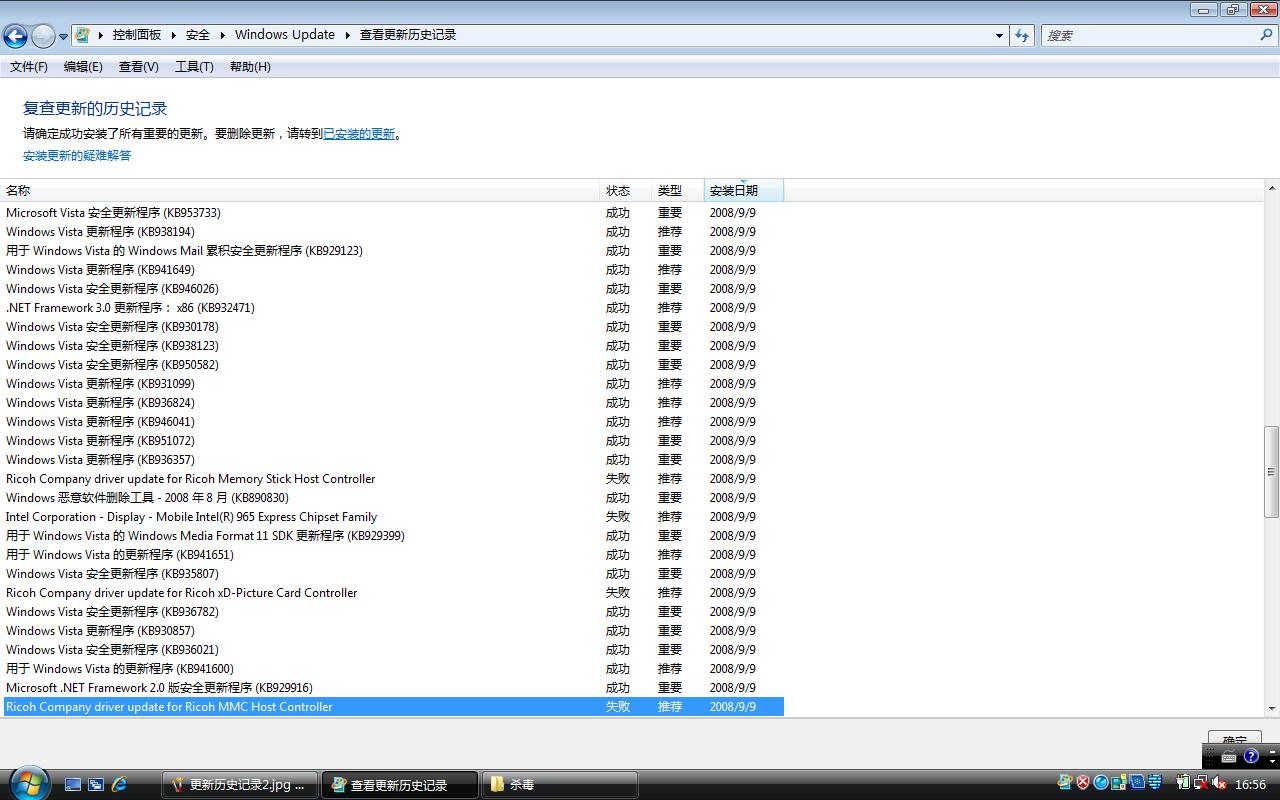
Task: Open the 文件(F) menu
Action: (29, 67)
